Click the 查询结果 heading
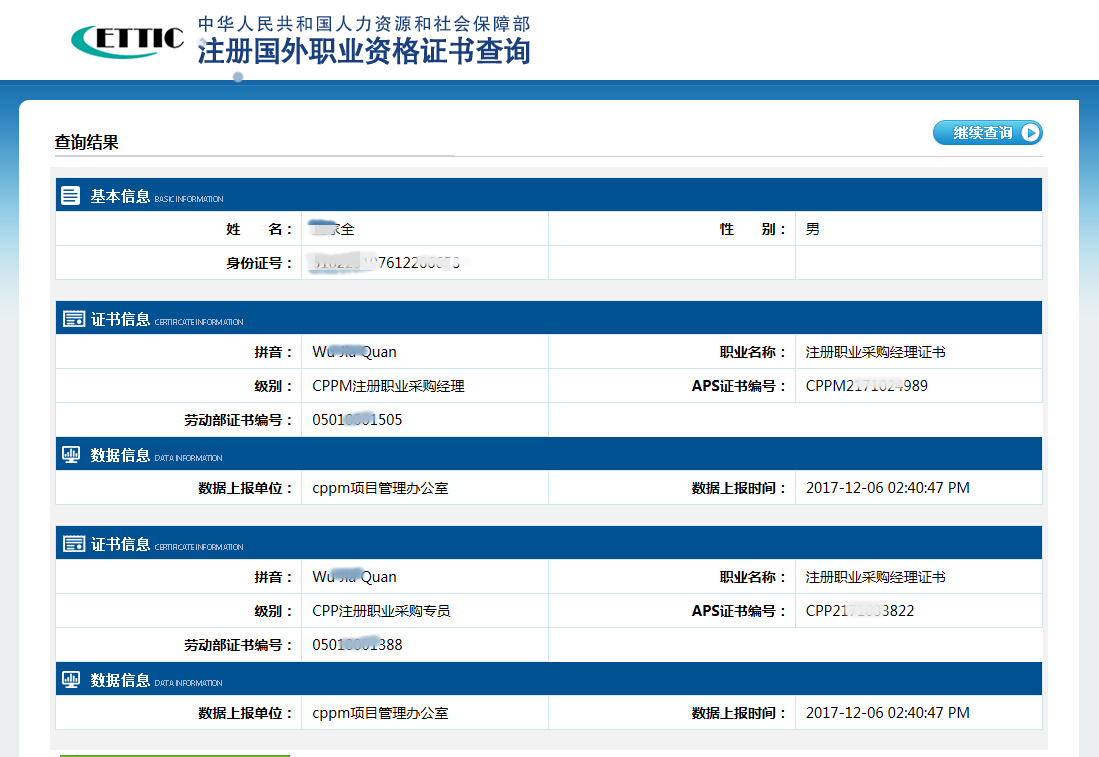Viewport: 1099px width, 757px height. tap(87, 143)
